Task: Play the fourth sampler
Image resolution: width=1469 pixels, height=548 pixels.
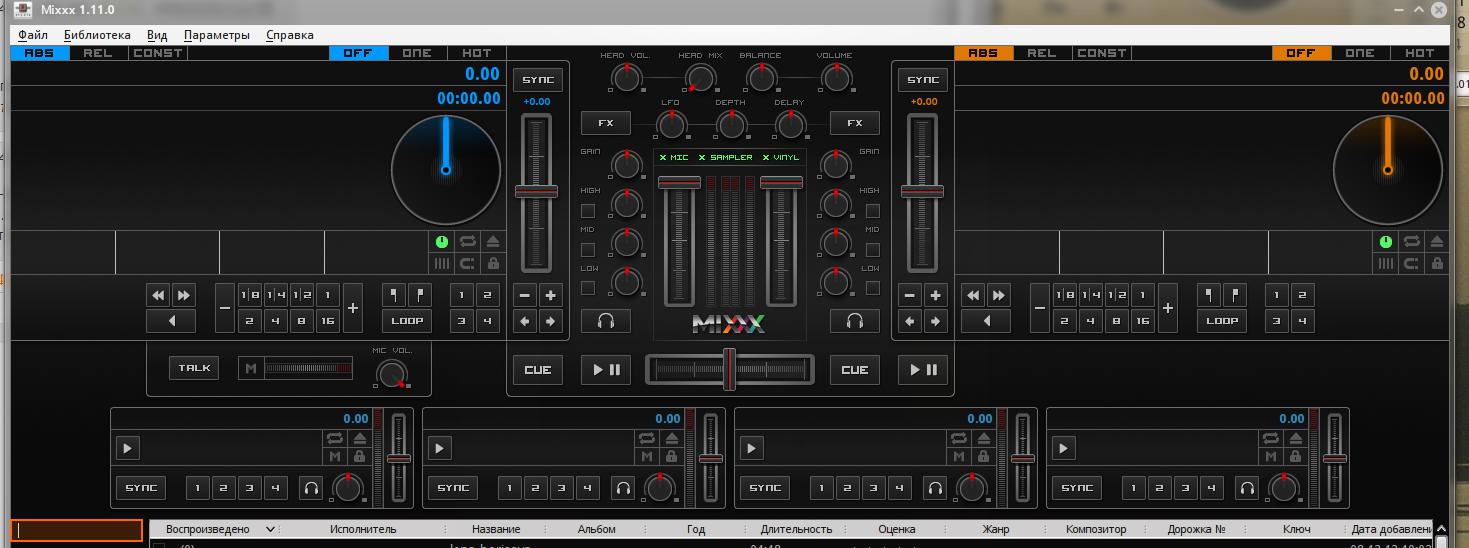Action: point(1063,448)
